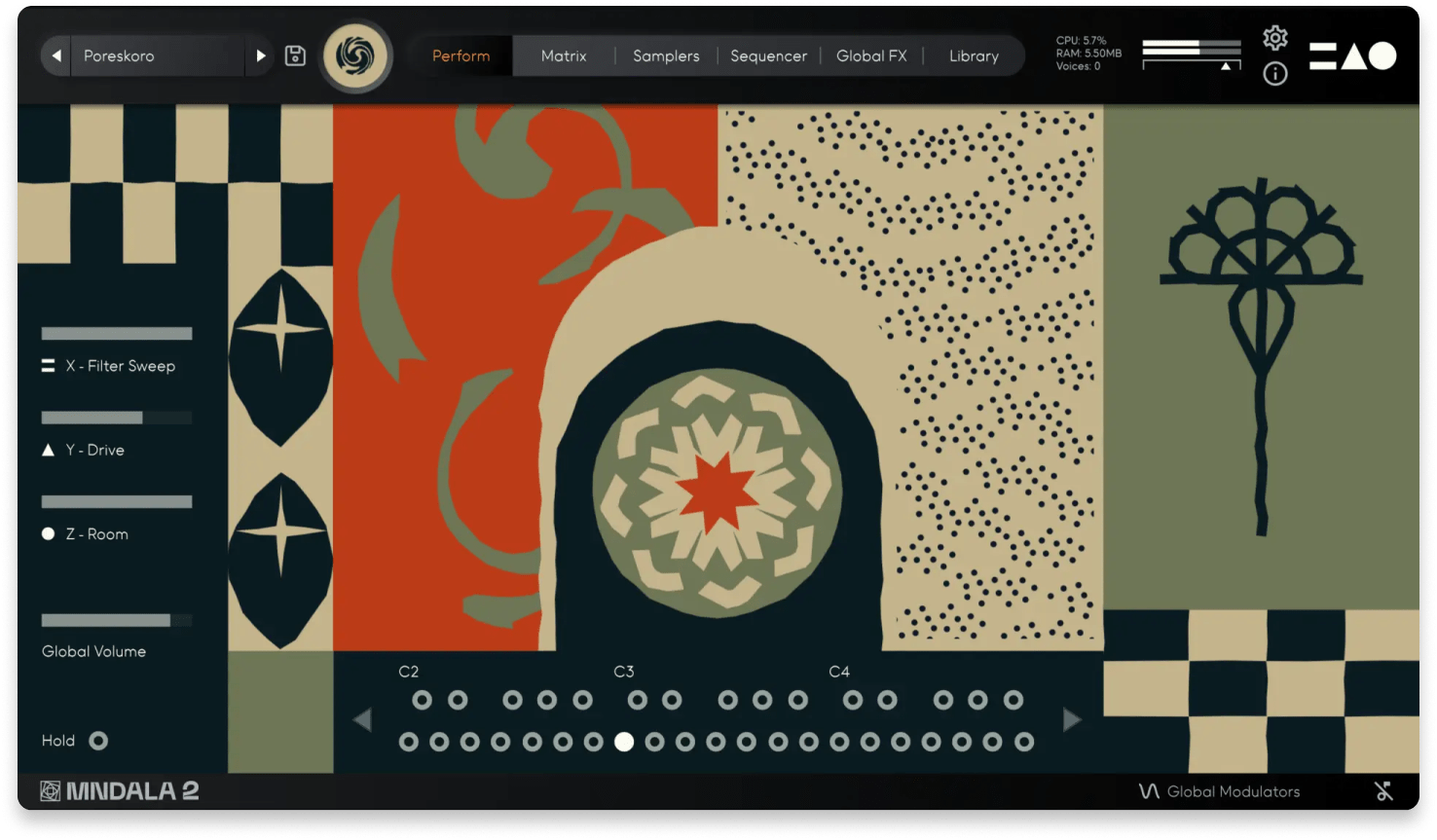Viewport: 1437px width, 840px height.
Task: Shift keyboard octave right with arrow
Action: point(1072,720)
